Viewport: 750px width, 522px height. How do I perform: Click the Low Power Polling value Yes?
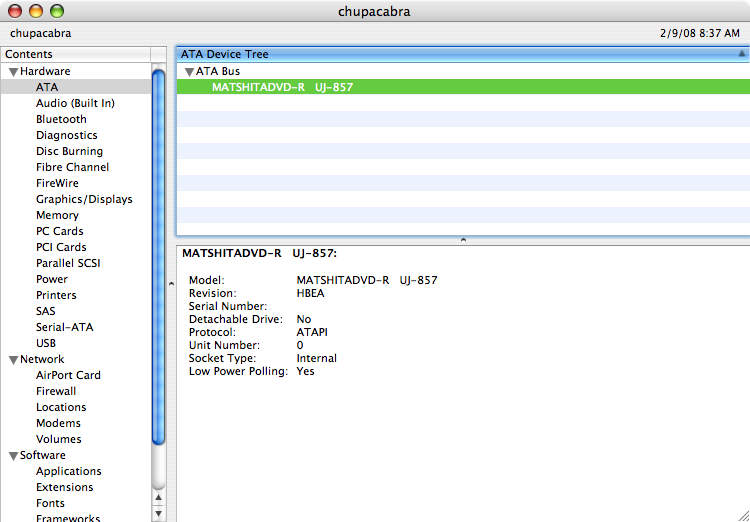pos(306,371)
